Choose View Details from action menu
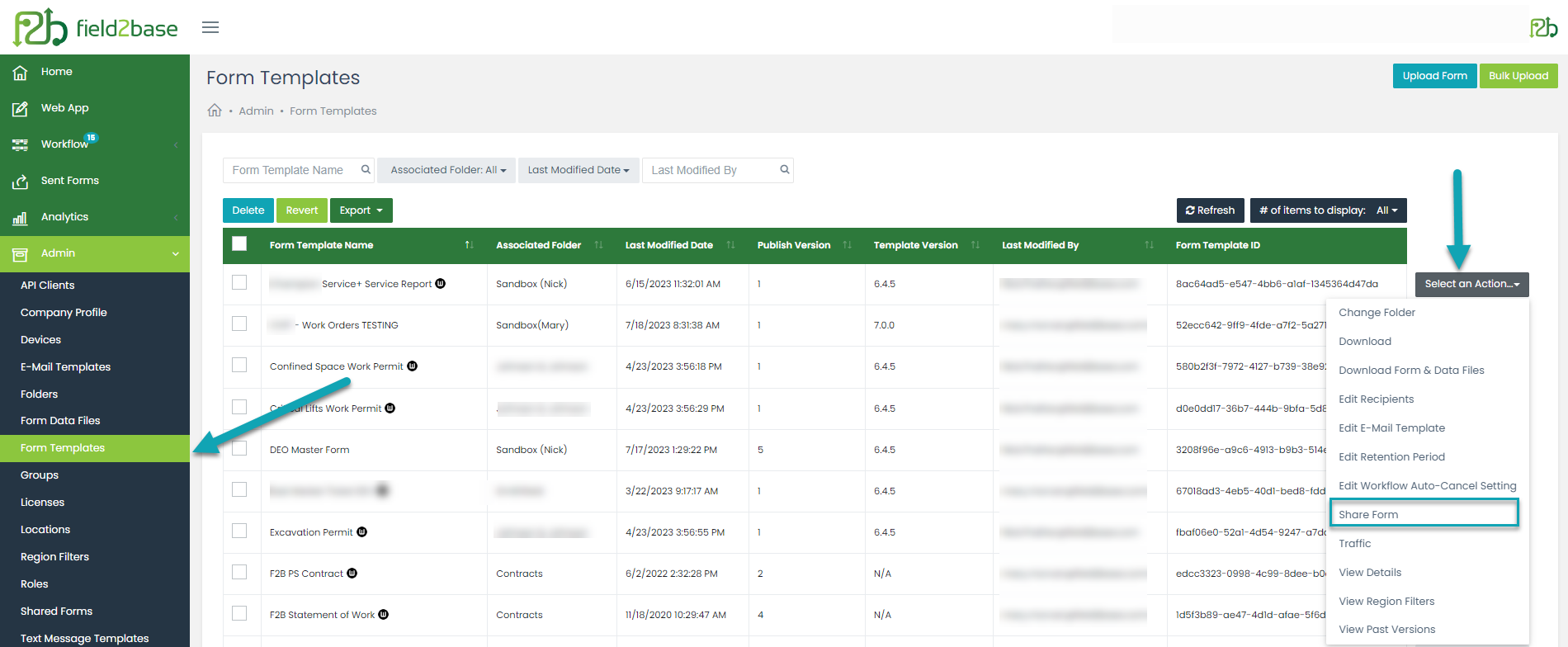1568x647 pixels. [x=1370, y=573]
